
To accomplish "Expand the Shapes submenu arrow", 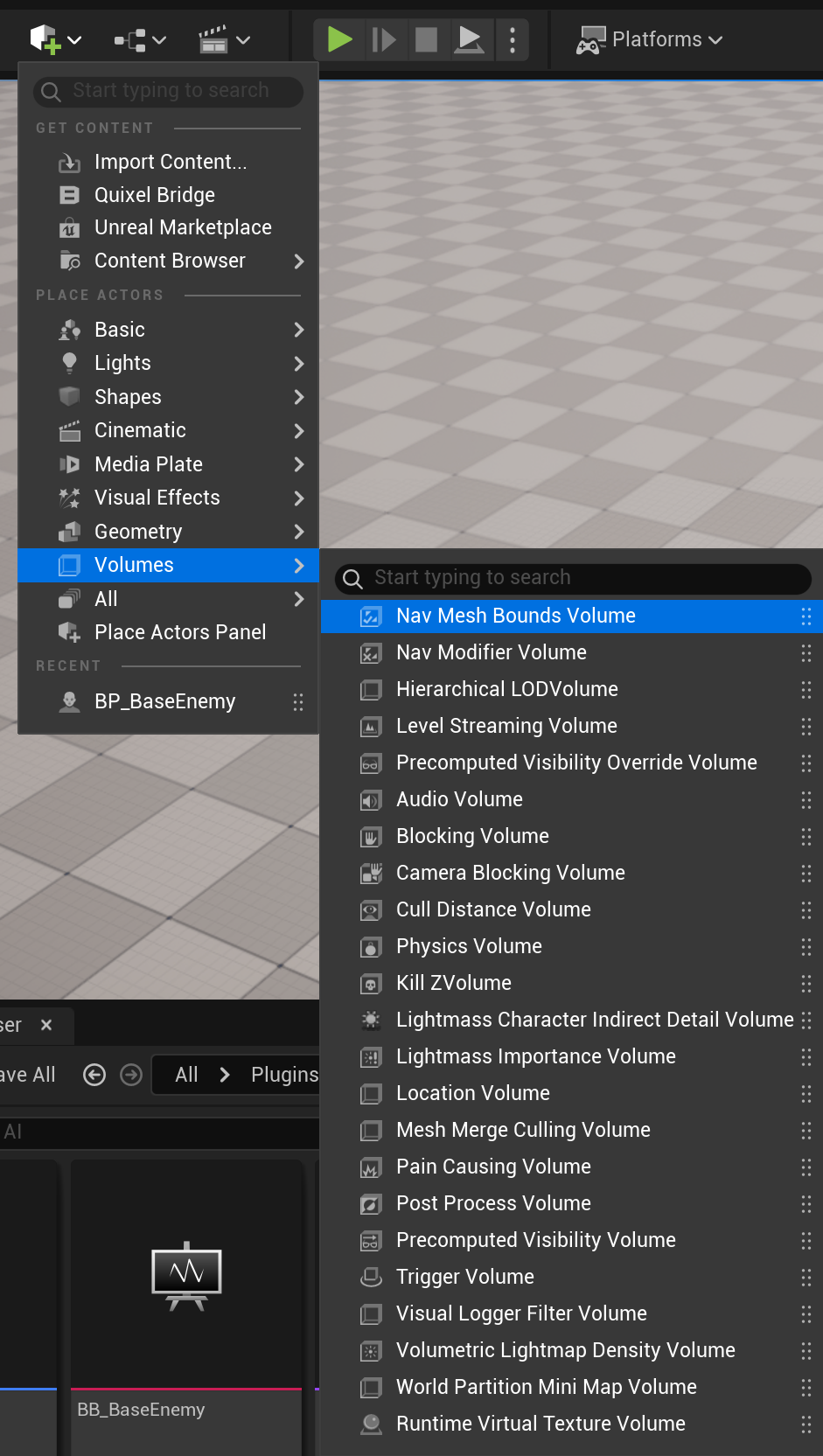I will pyautogui.click(x=299, y=397).
